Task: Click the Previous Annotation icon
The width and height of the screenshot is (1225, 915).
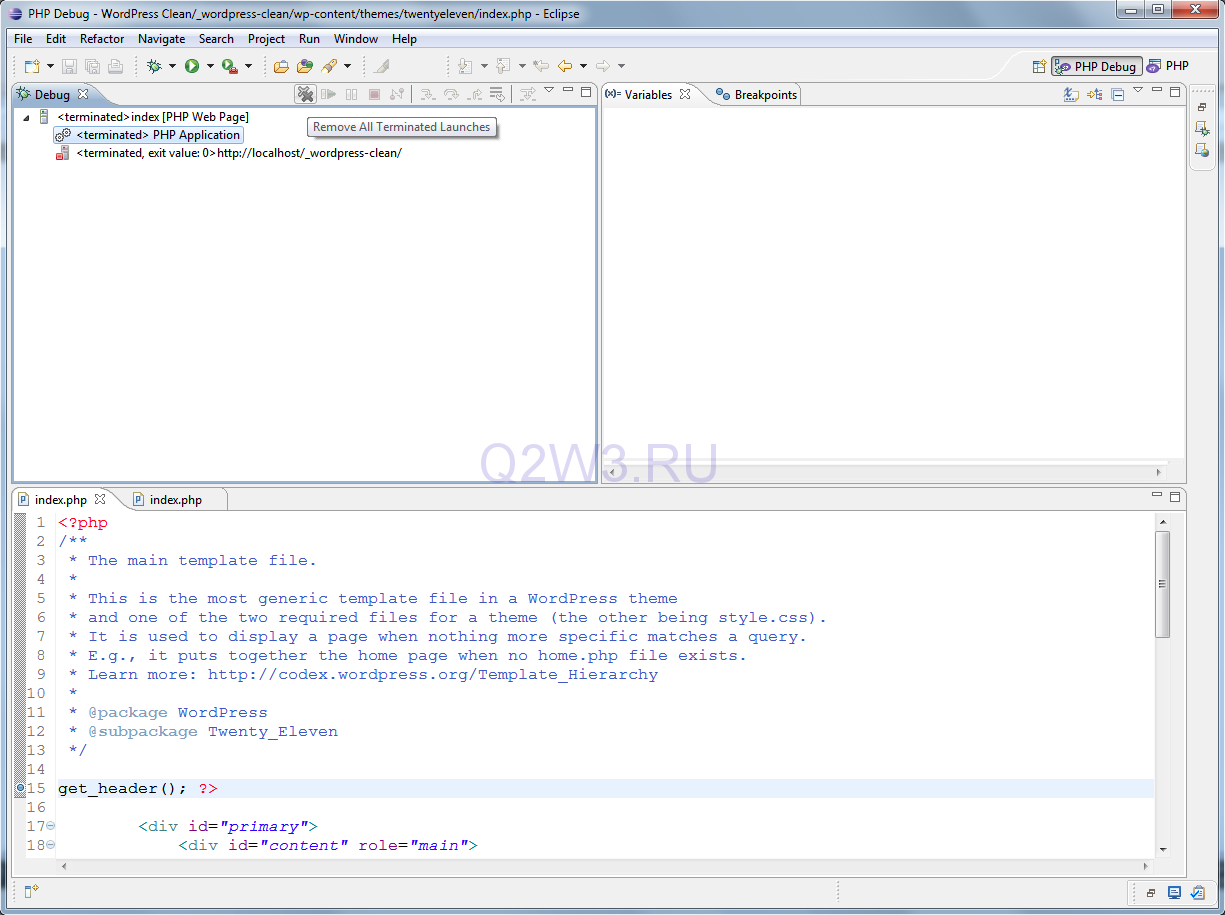Action: point(503,66)
